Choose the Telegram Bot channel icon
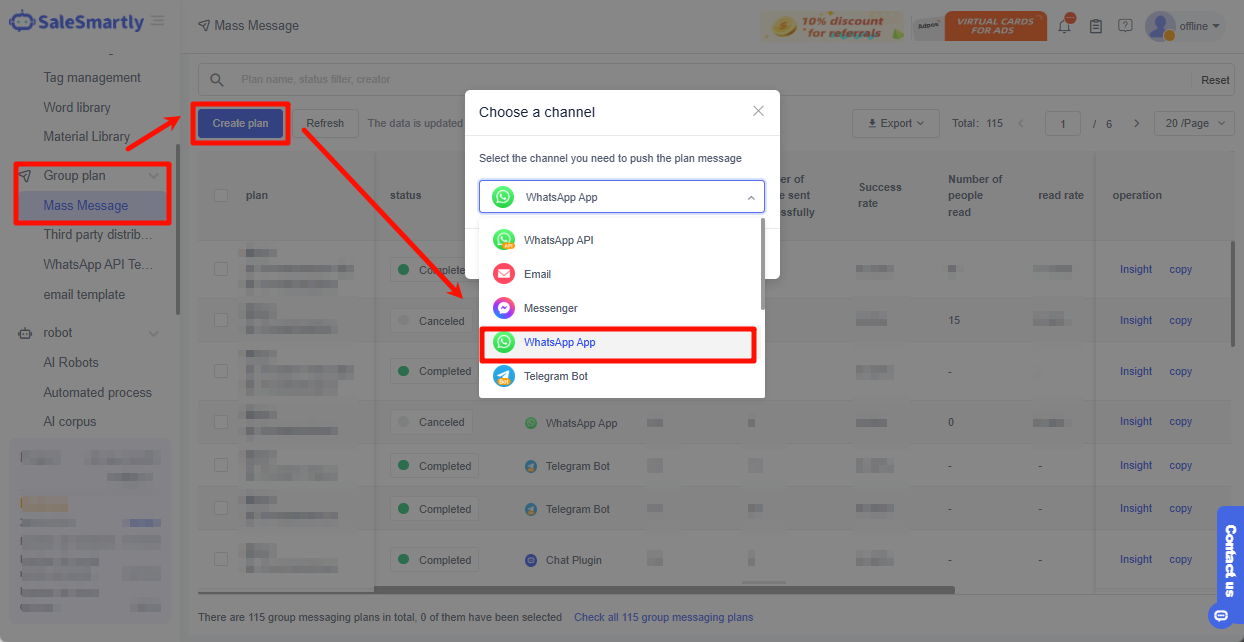This screenshot has height=642, width=1244. [504, 375]
